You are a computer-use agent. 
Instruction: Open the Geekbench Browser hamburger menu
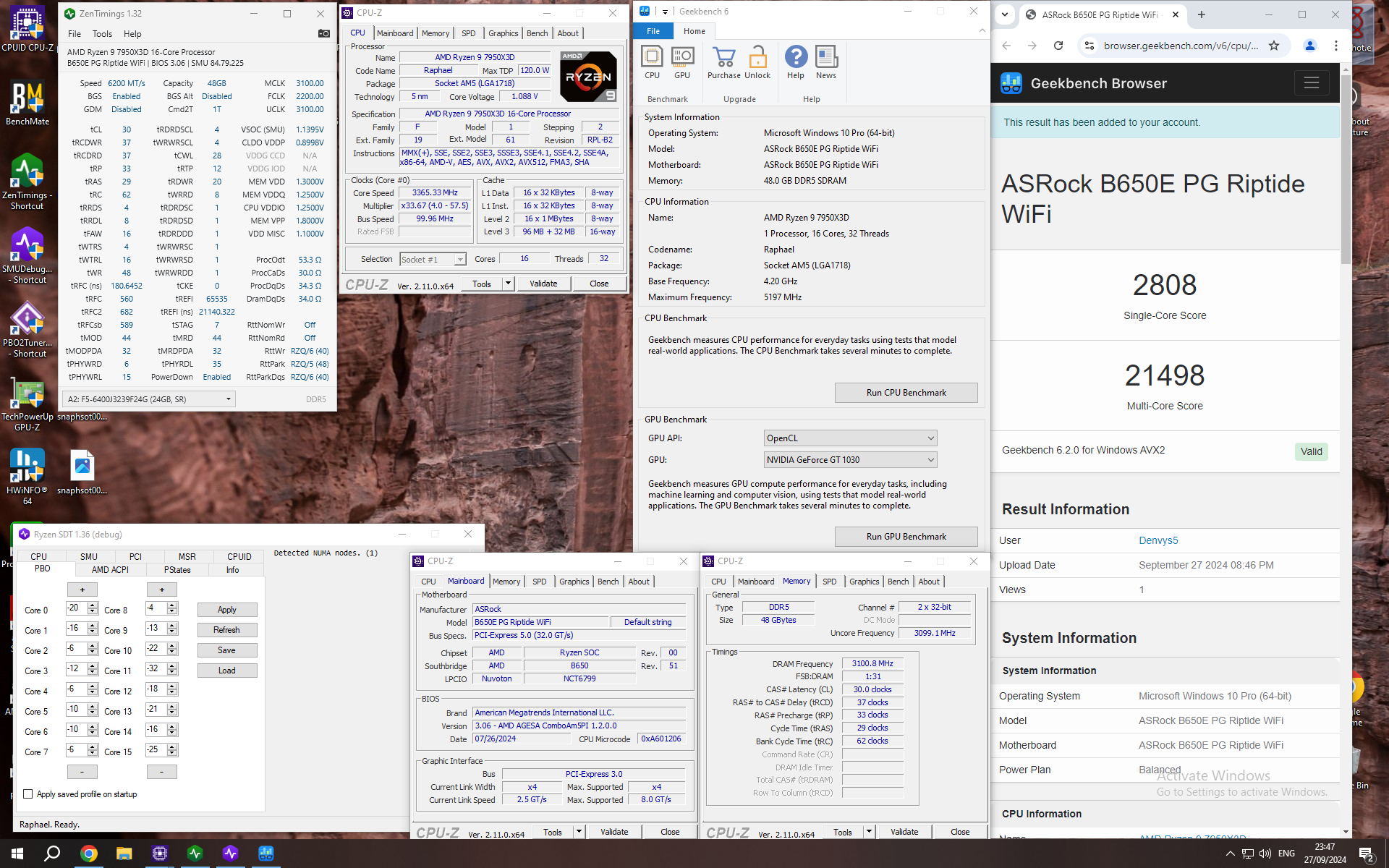pyautogui.click(x=1312, y=83)
